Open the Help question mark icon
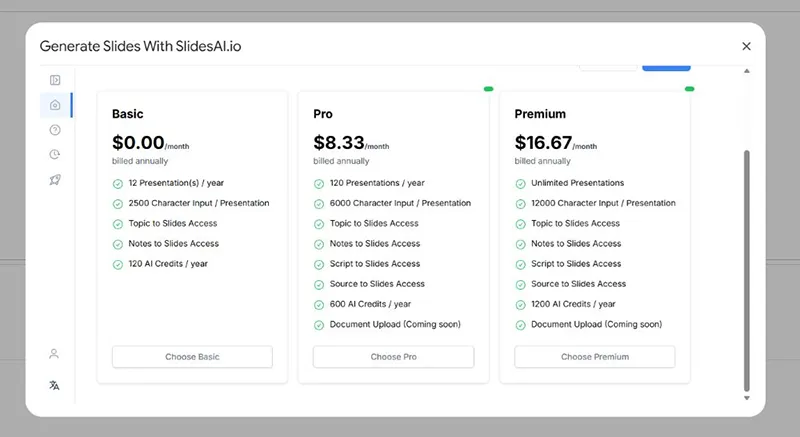800x437 pixels. pos(55,130)
